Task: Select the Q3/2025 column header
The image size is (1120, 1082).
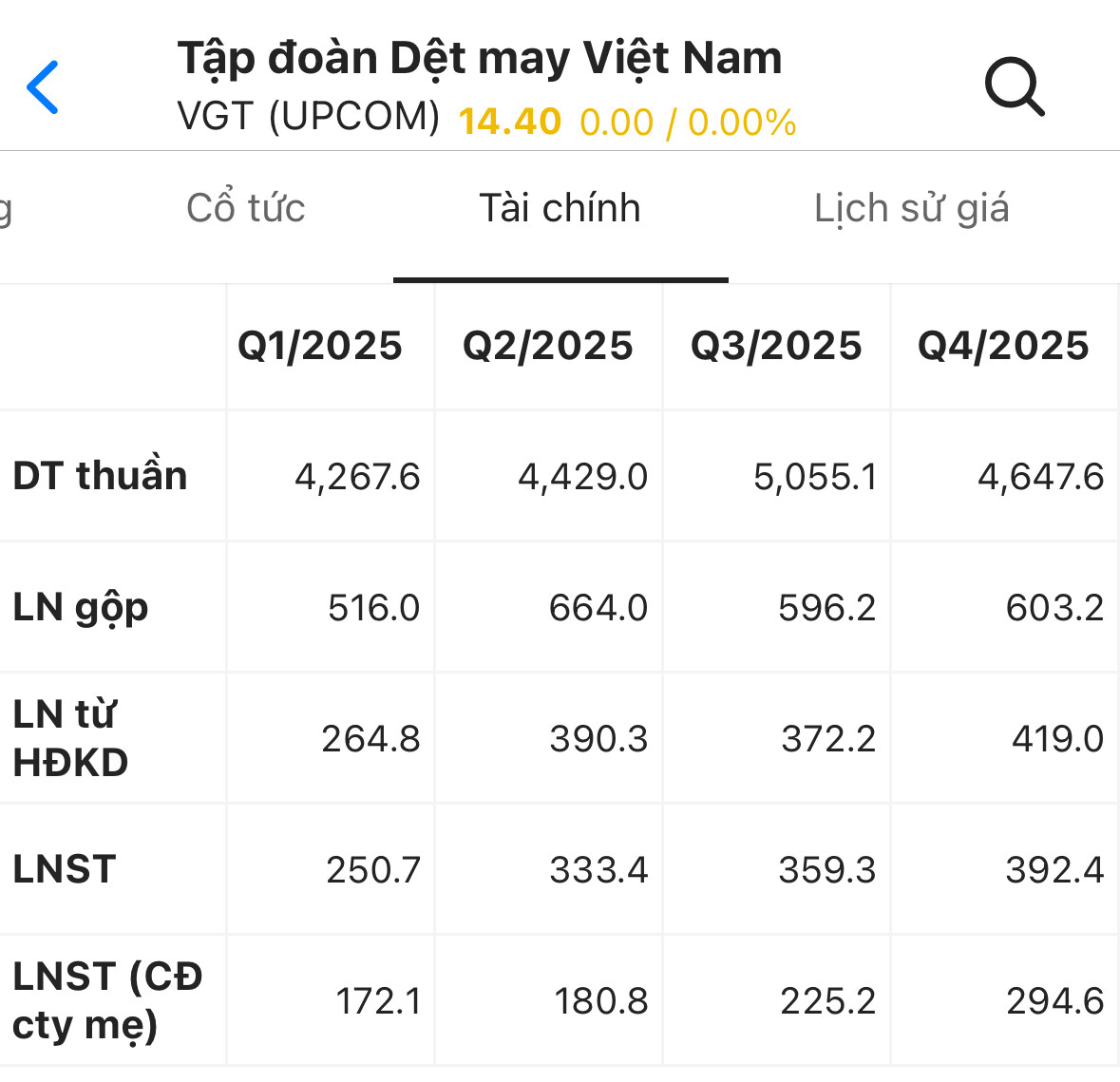Action: [x=776, y=346]
